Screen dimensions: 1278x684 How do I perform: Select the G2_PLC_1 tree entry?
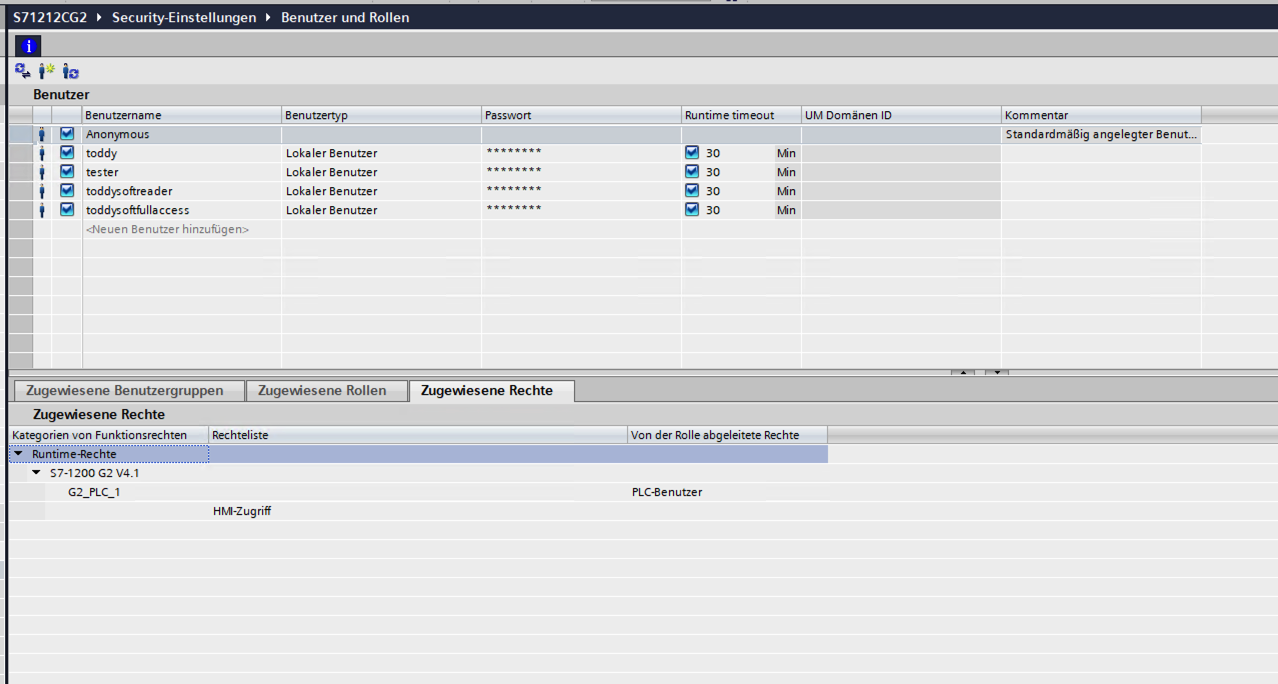pos(94,492)
